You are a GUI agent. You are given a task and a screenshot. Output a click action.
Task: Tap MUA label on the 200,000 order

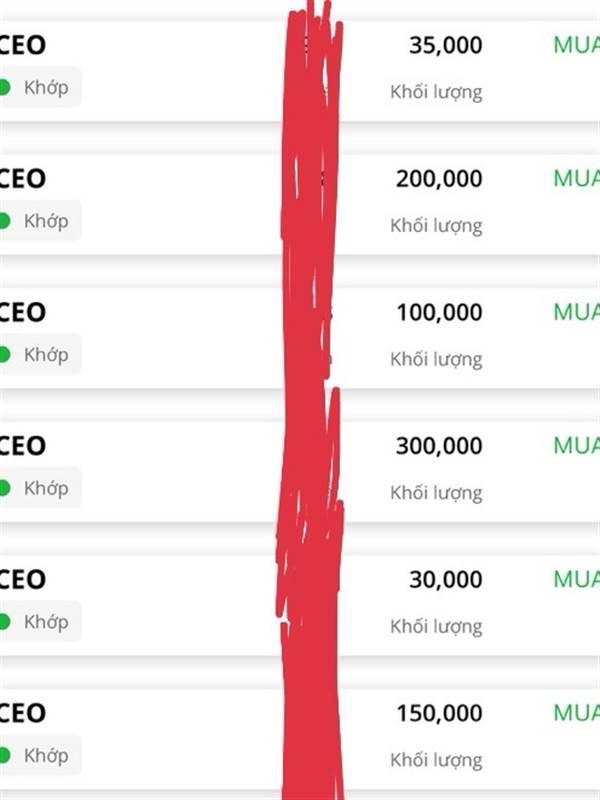click(x=576, y=178)
